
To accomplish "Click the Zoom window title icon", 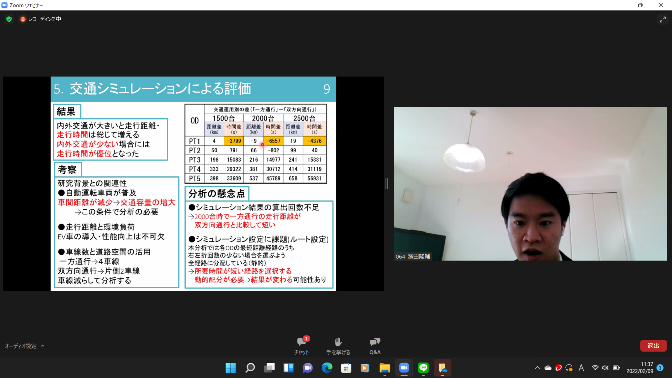I will (4, 5).
